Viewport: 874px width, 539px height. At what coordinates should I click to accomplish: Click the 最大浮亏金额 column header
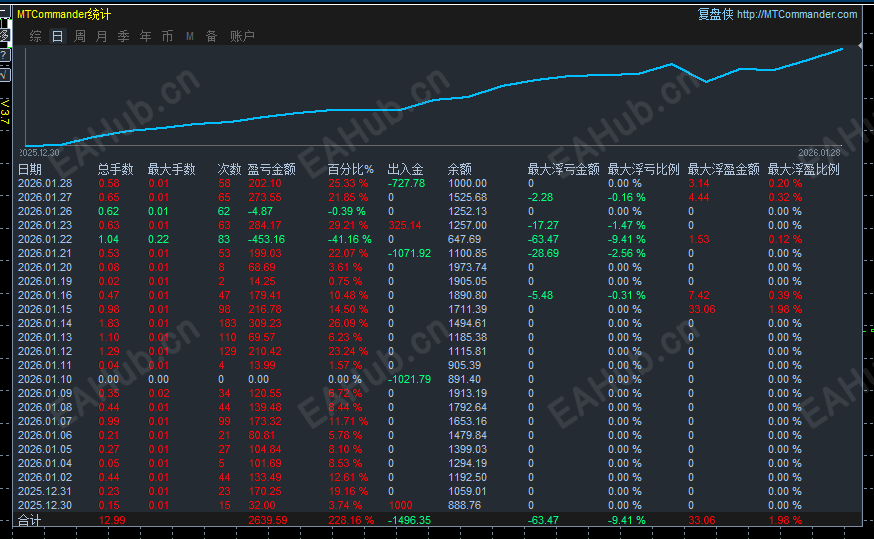(564, 169)
